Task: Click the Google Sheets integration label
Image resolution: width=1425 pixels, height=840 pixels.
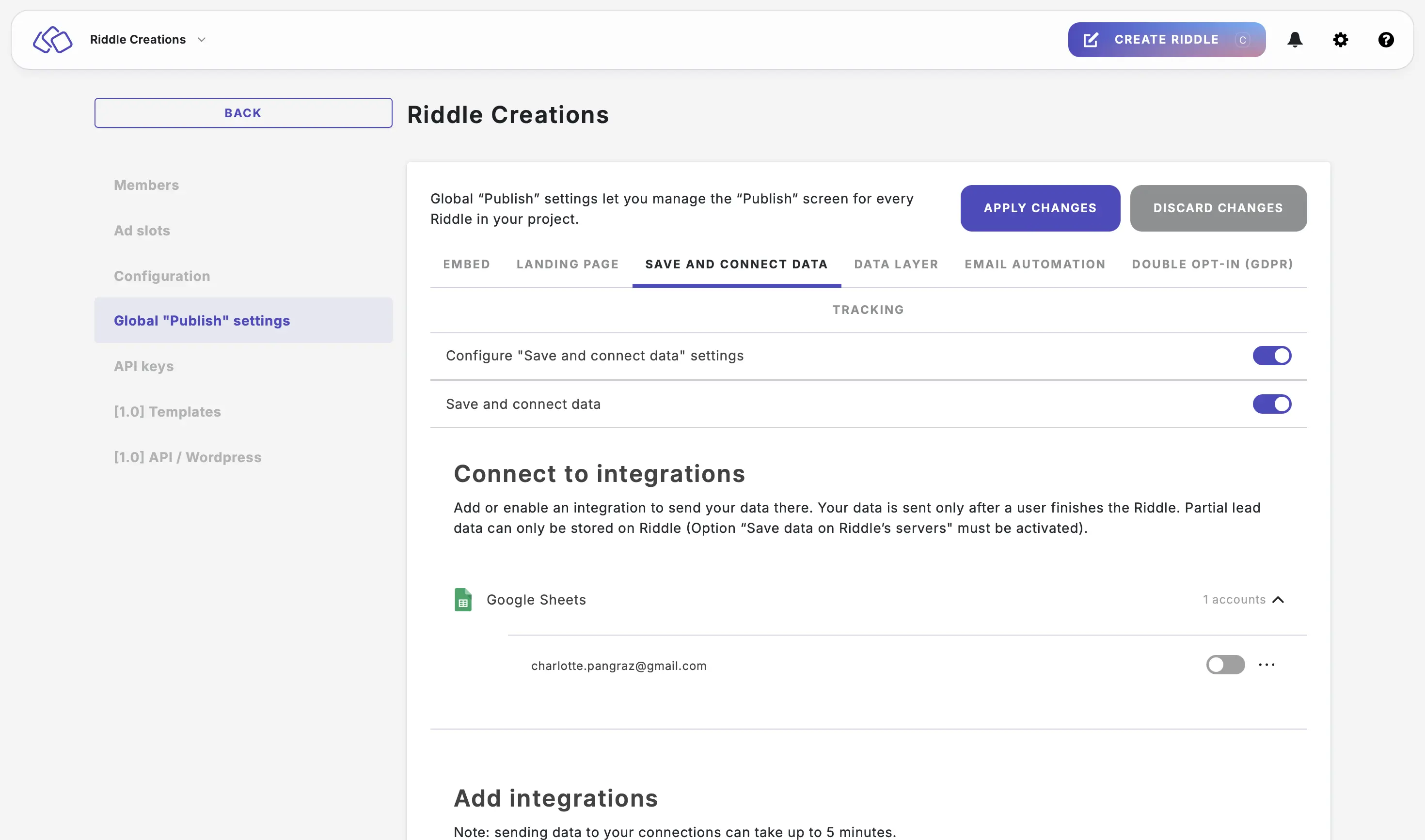Action: point(536,599)
